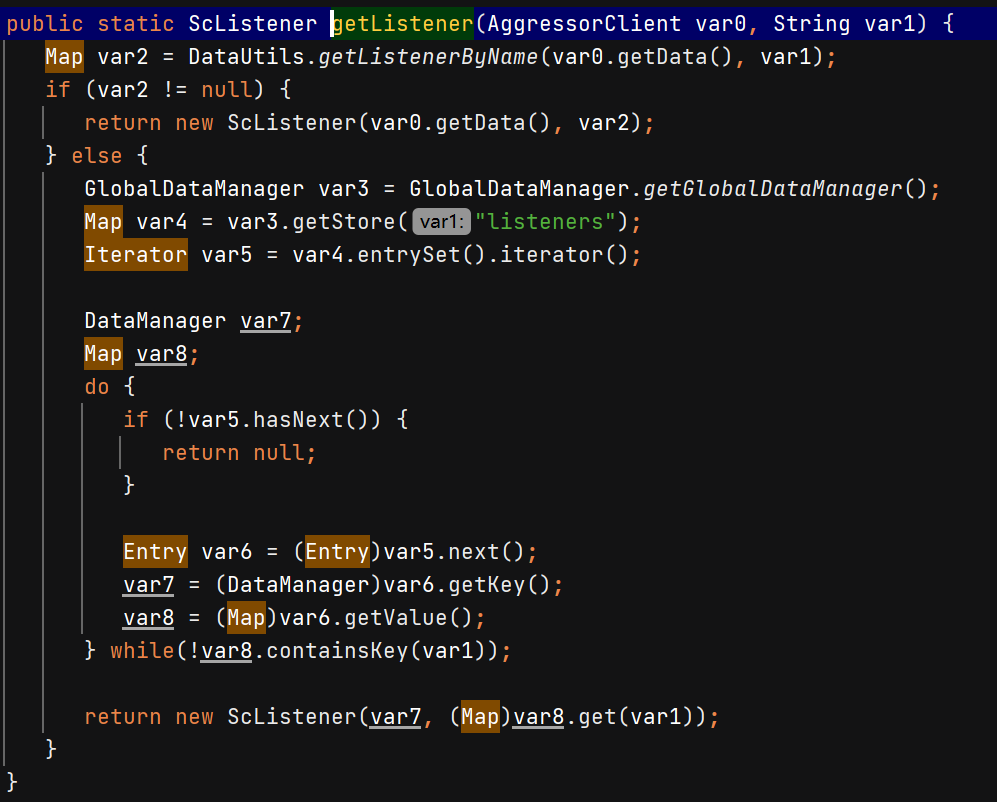
Task: Click the while keyword ending the loop
Action: 142,651
